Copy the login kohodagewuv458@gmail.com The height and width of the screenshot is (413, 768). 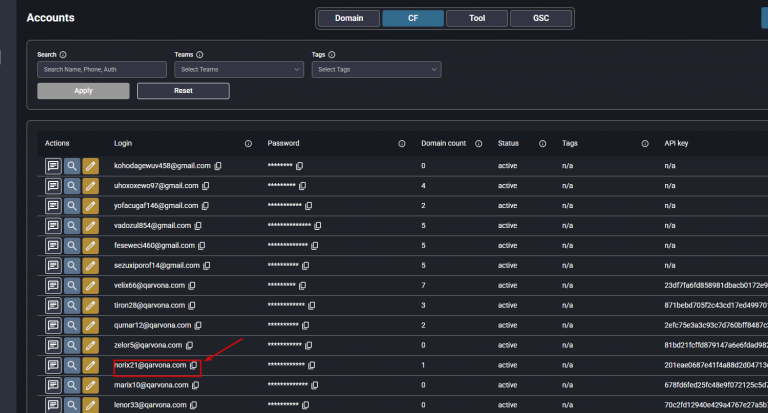218,166
